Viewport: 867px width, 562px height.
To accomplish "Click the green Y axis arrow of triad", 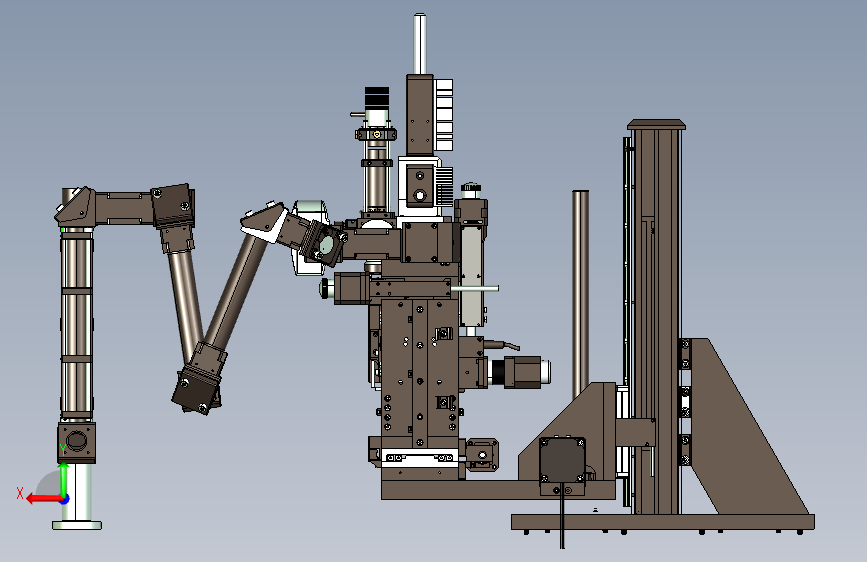I will coord(64,479).
